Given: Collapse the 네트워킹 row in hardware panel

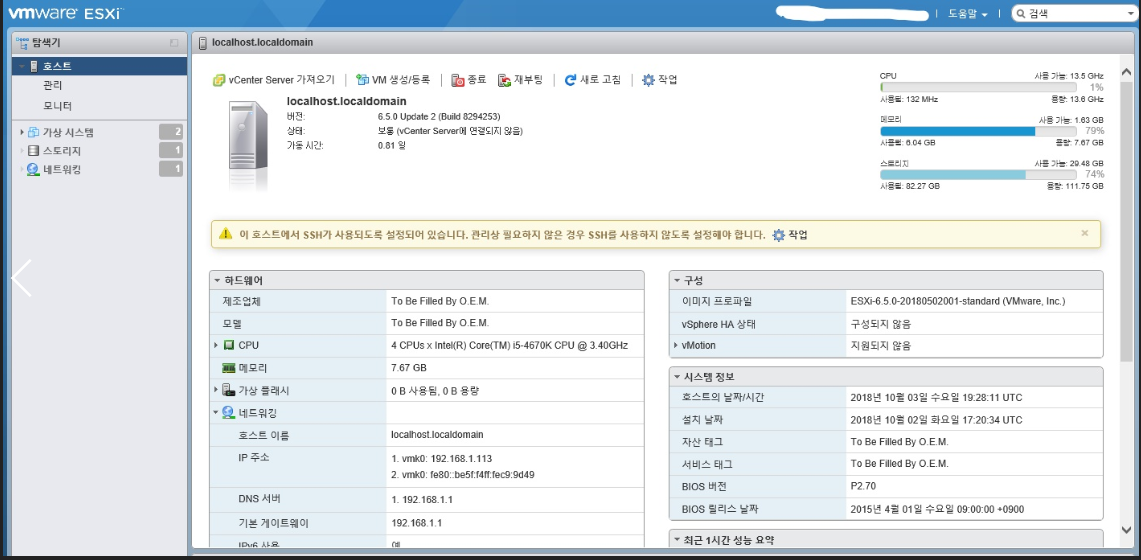Looking at the screenshot, I should pos(216,412).
